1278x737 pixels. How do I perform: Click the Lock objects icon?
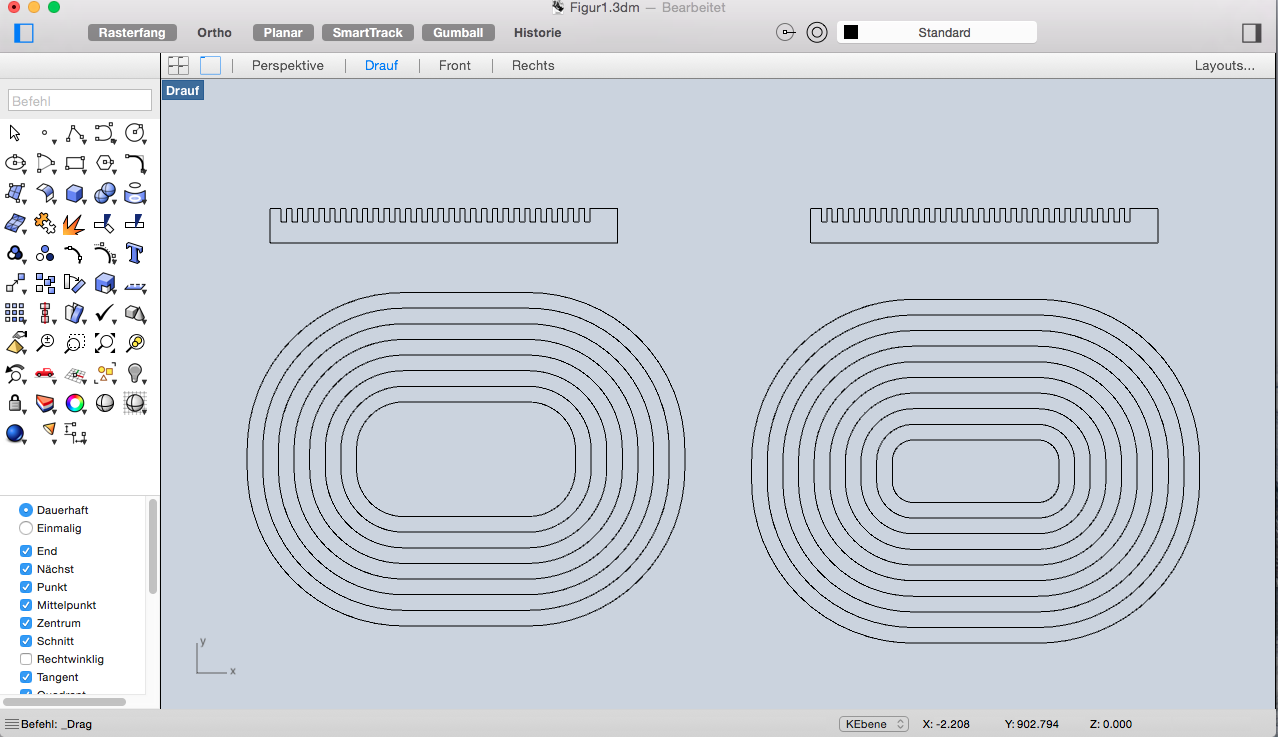coord(15,403)
